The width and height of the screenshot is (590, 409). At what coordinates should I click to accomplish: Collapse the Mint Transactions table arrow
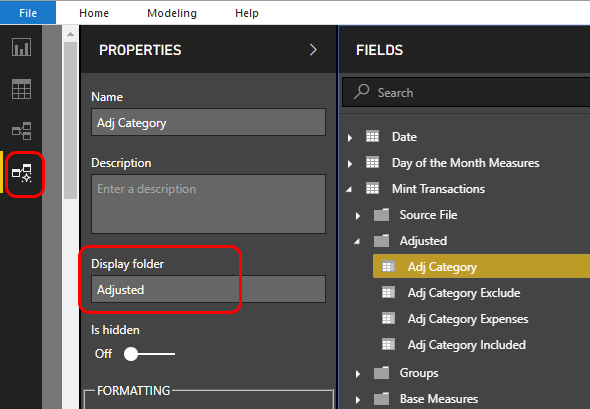point(349,189)
